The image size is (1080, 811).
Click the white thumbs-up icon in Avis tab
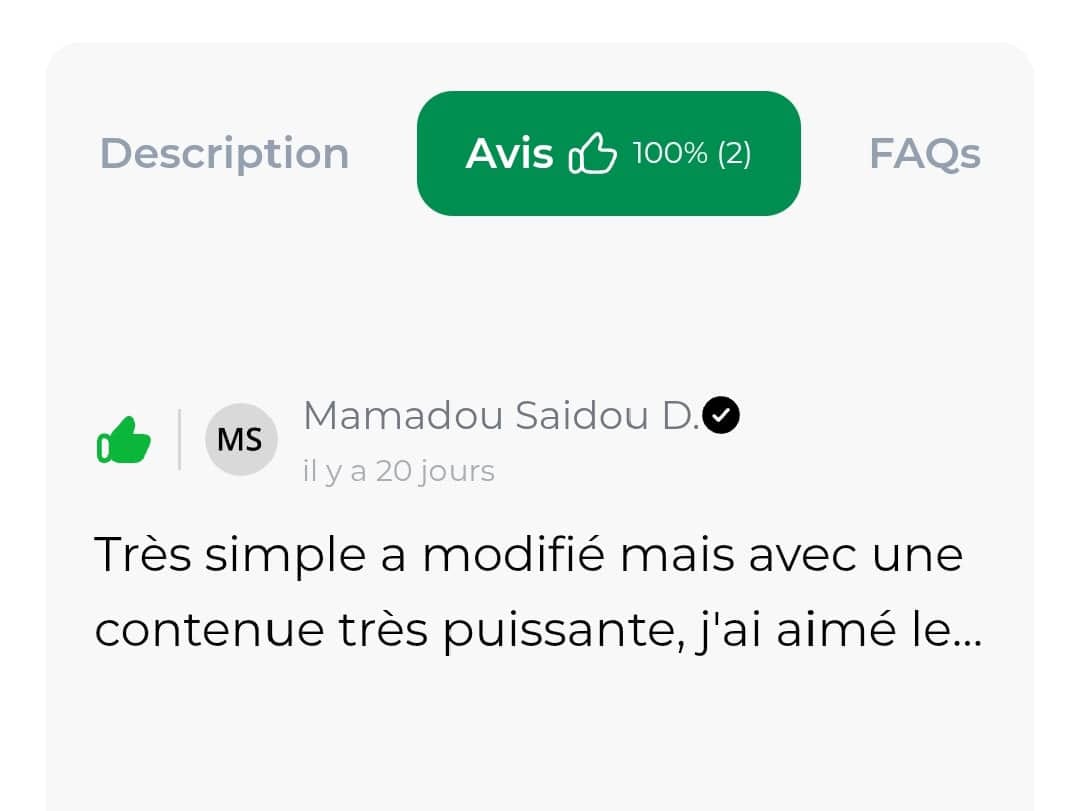coord(592,155)
